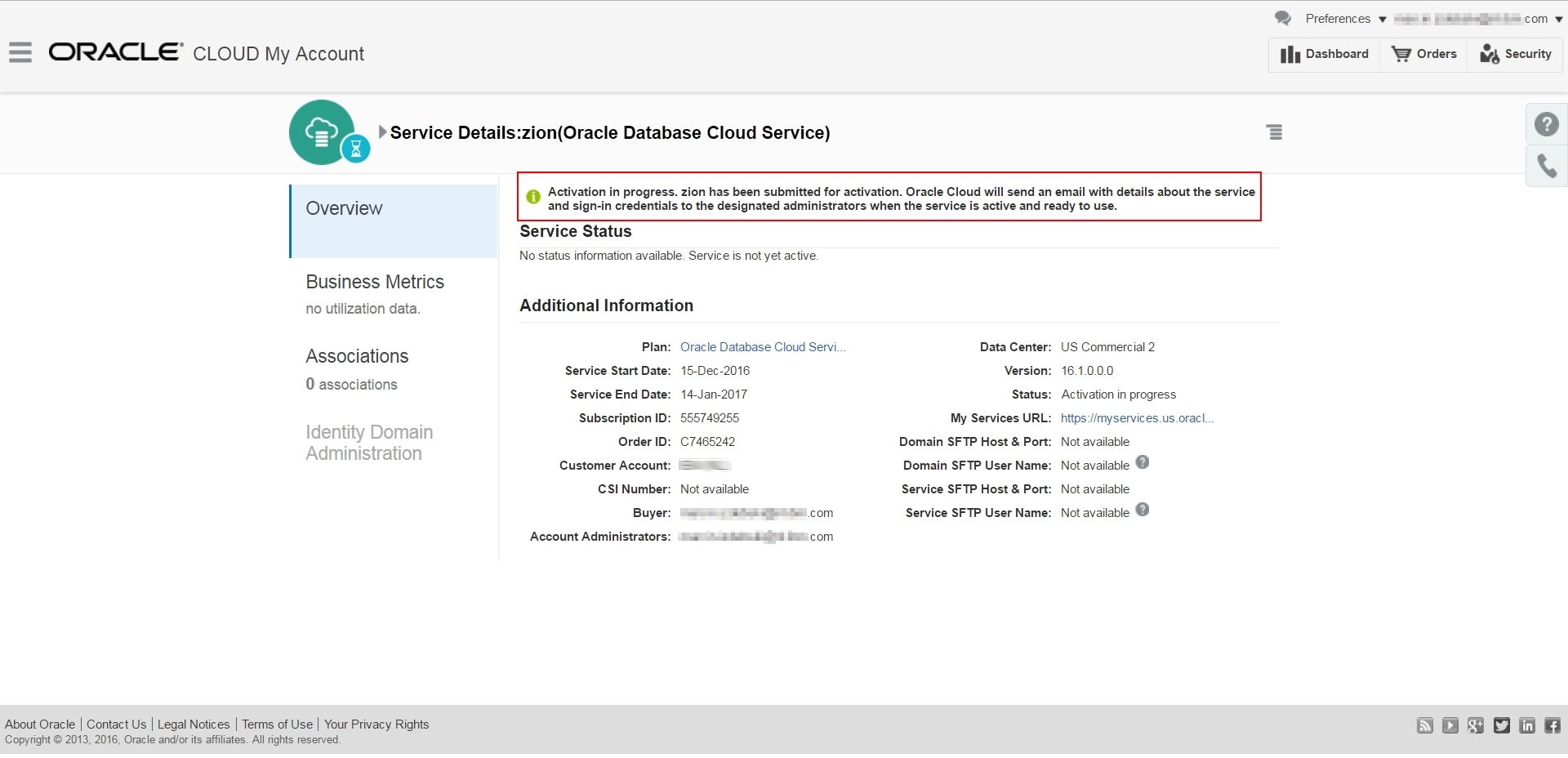Image resolution: width=1568 pixels, height=758 pixels.
Task: Click the 0 associations text
Action: 351,384
